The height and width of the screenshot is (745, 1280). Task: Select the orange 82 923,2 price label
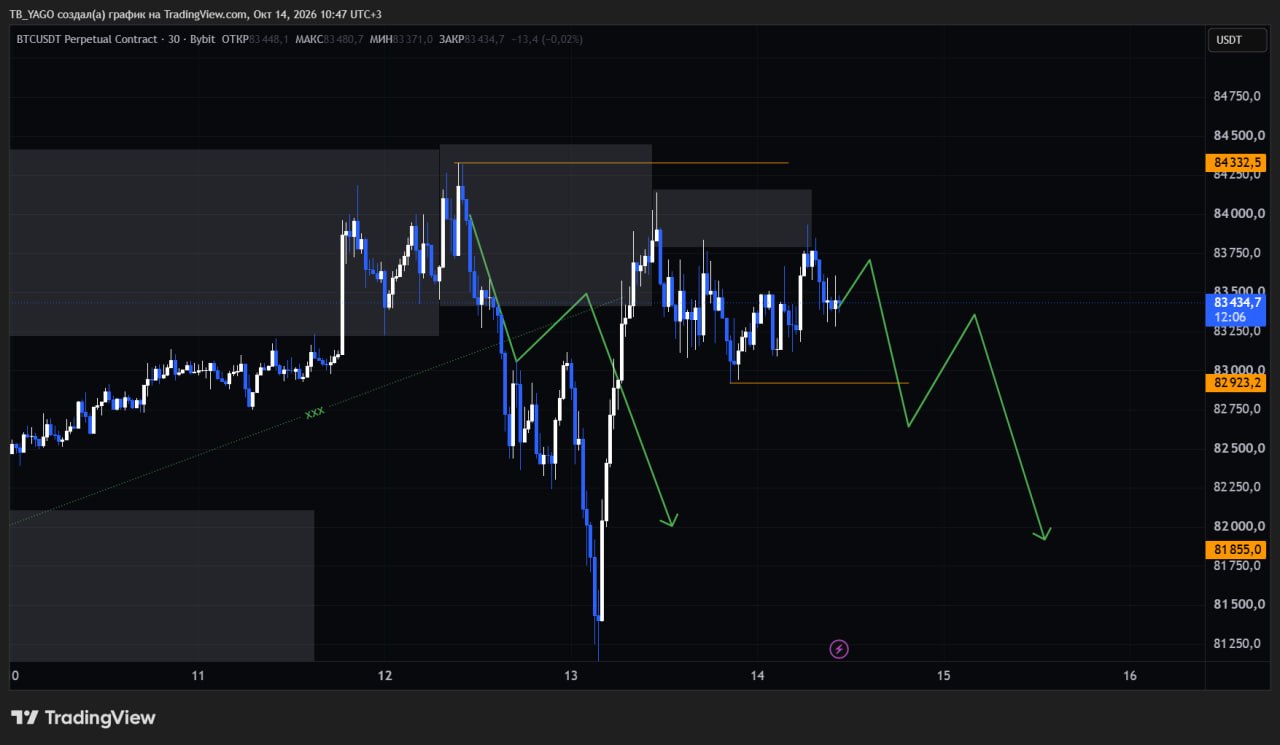(1236, 382)
